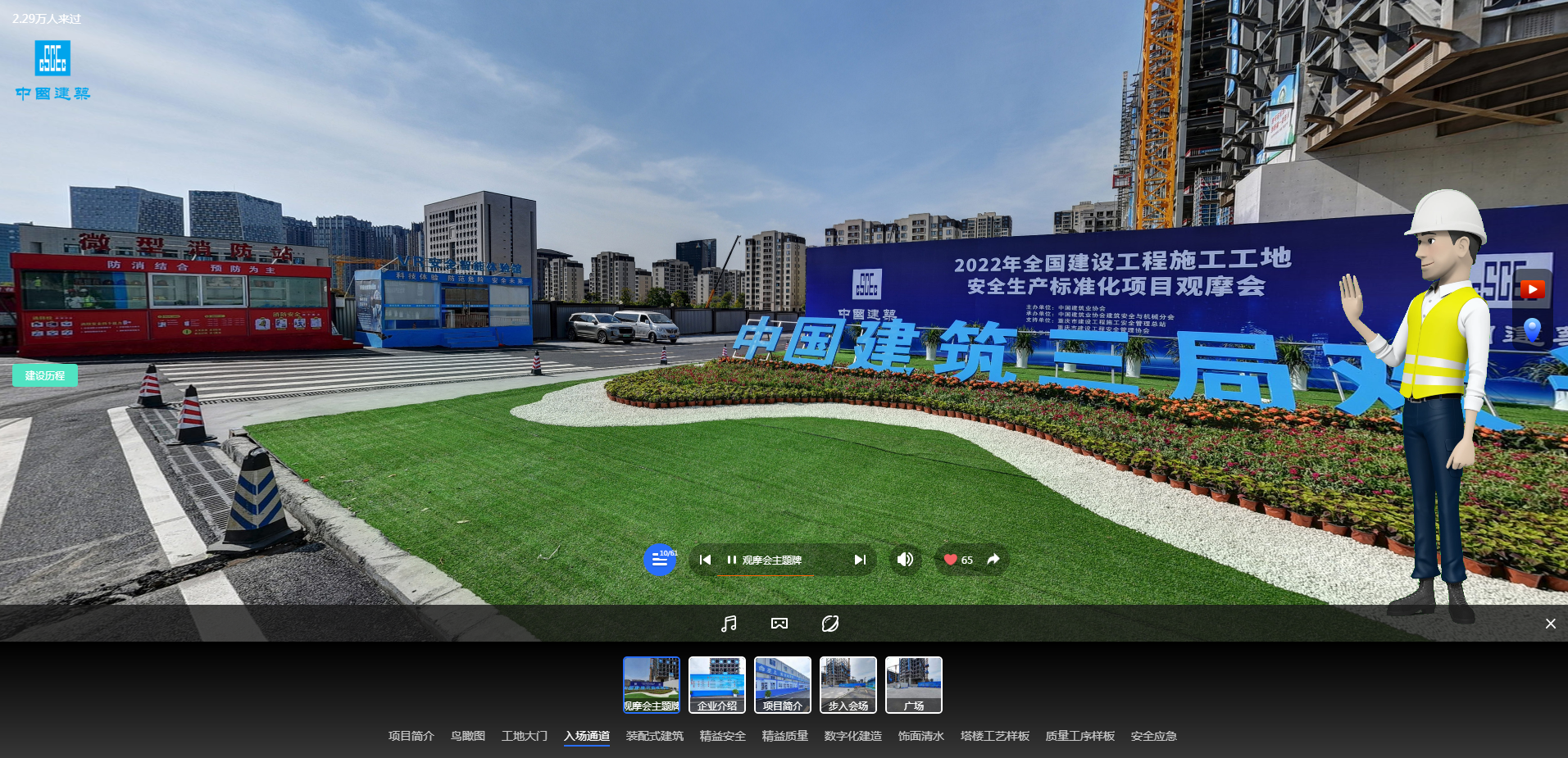This screenshot has width=1568, height=758.
Task: Select the 广场 thumbnail
Action: (914, 685)
